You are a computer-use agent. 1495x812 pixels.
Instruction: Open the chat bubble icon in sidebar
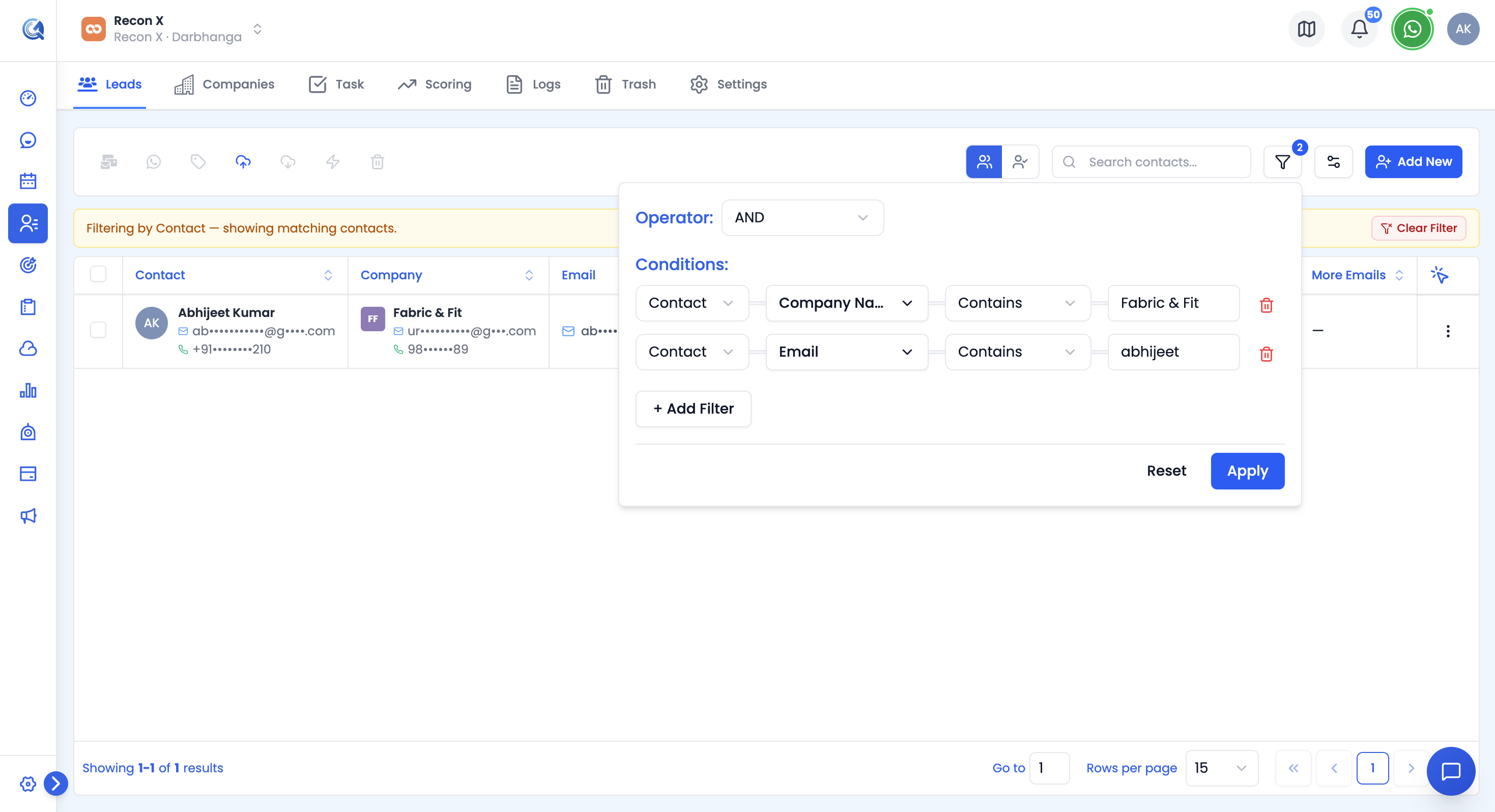28,140
